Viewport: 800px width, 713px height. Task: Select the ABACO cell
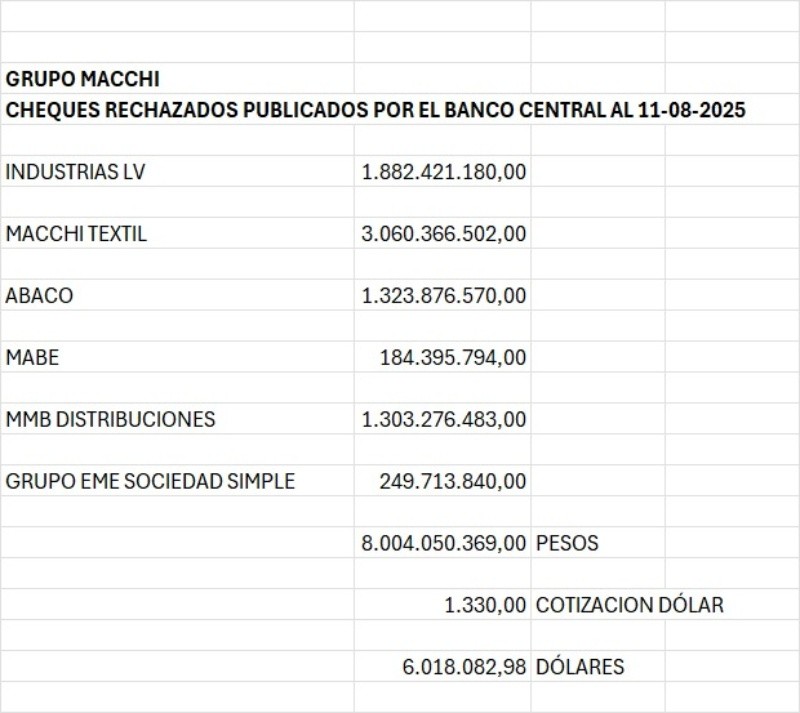pos(40,296)
